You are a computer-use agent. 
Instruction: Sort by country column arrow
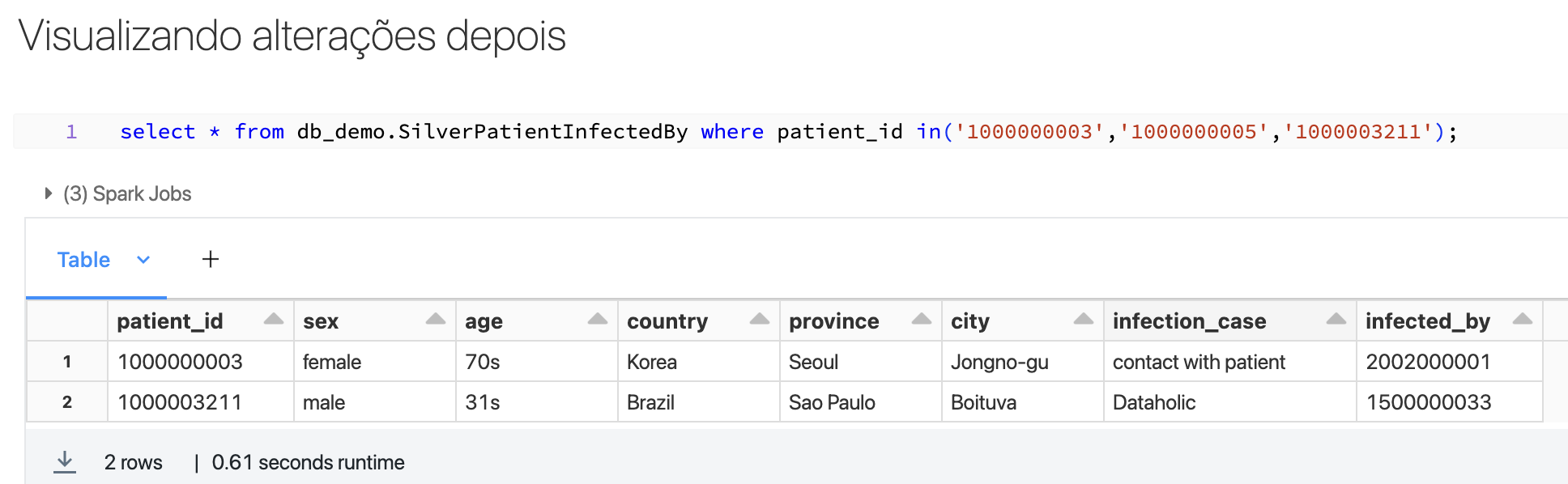click(x=760, y=319)
